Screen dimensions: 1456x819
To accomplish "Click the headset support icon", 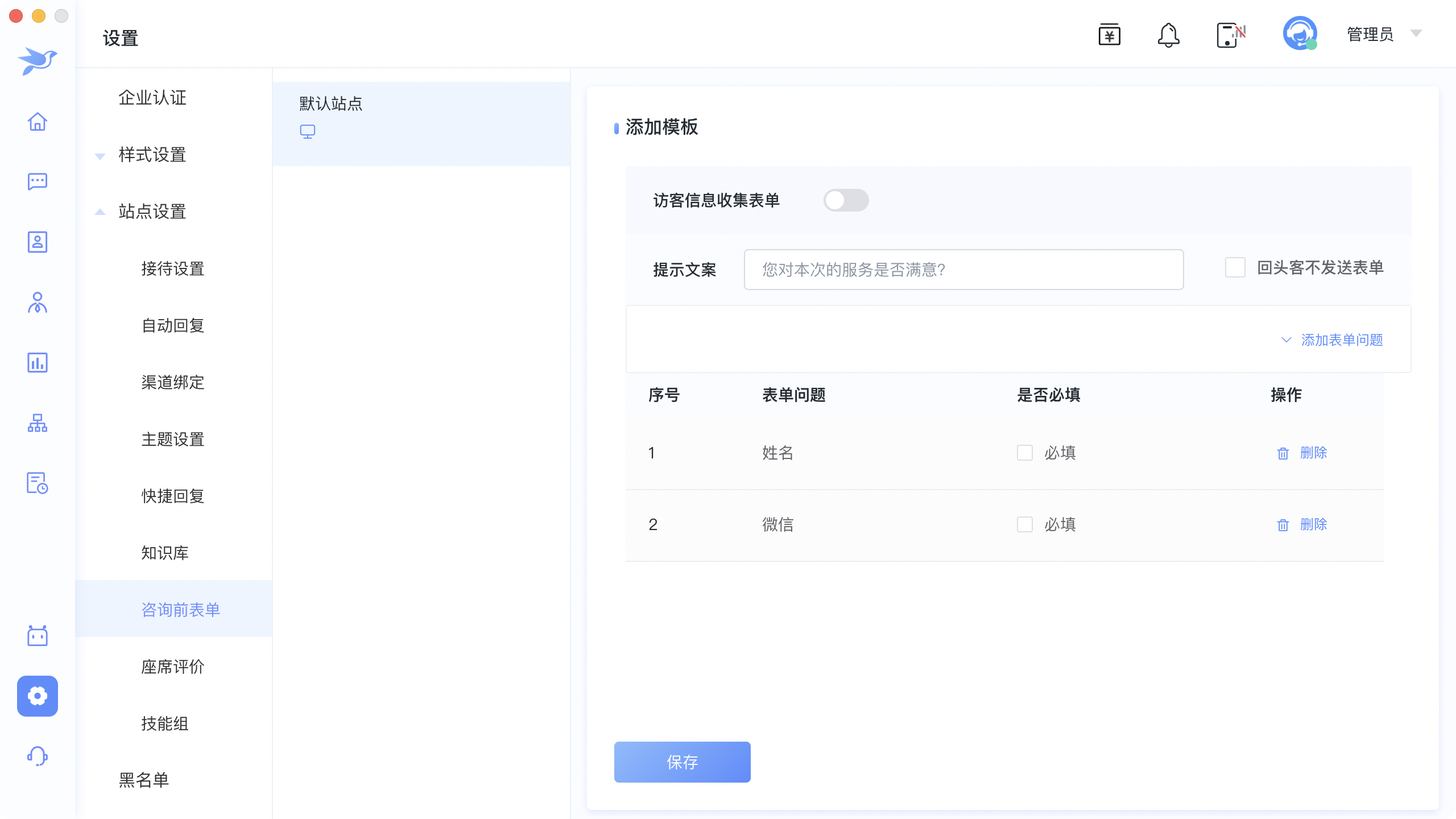I will coord(38,756).
